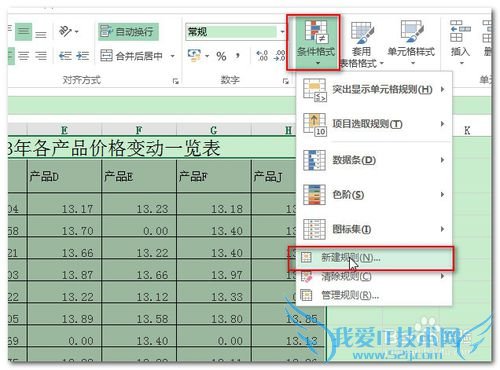Open Top/Bottom Rules (项目选取规则)

(374, 124)
